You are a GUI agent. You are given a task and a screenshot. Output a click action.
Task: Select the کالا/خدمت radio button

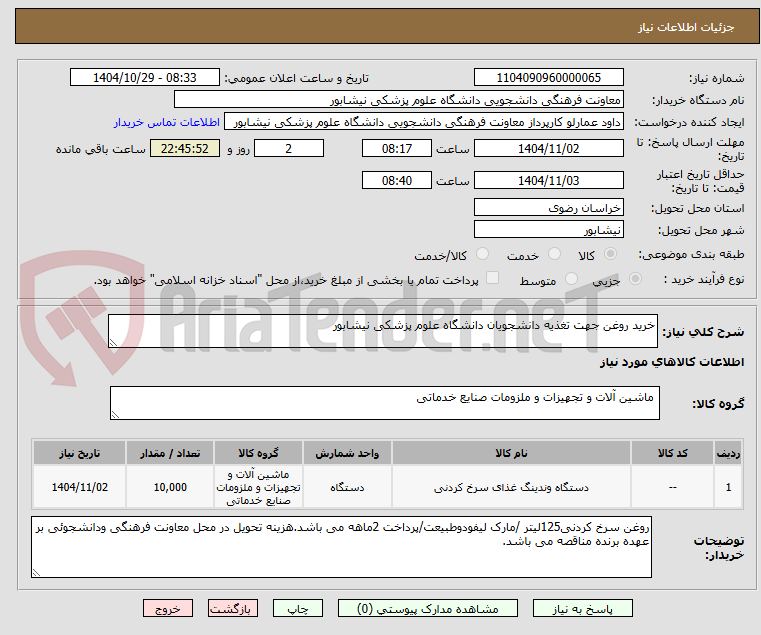(482, 253)
